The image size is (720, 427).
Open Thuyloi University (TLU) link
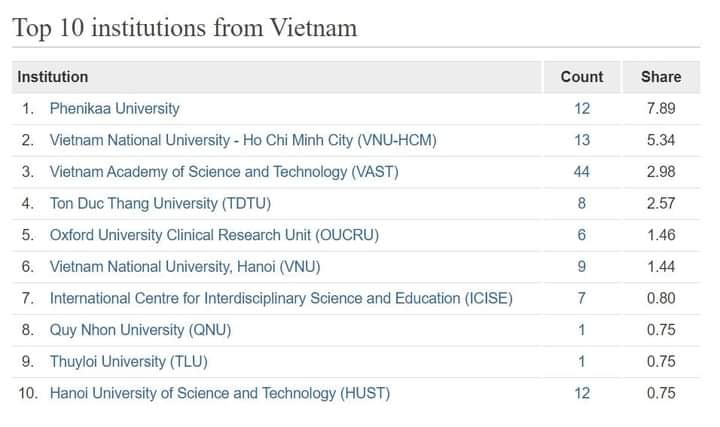(x=129, y=362)
